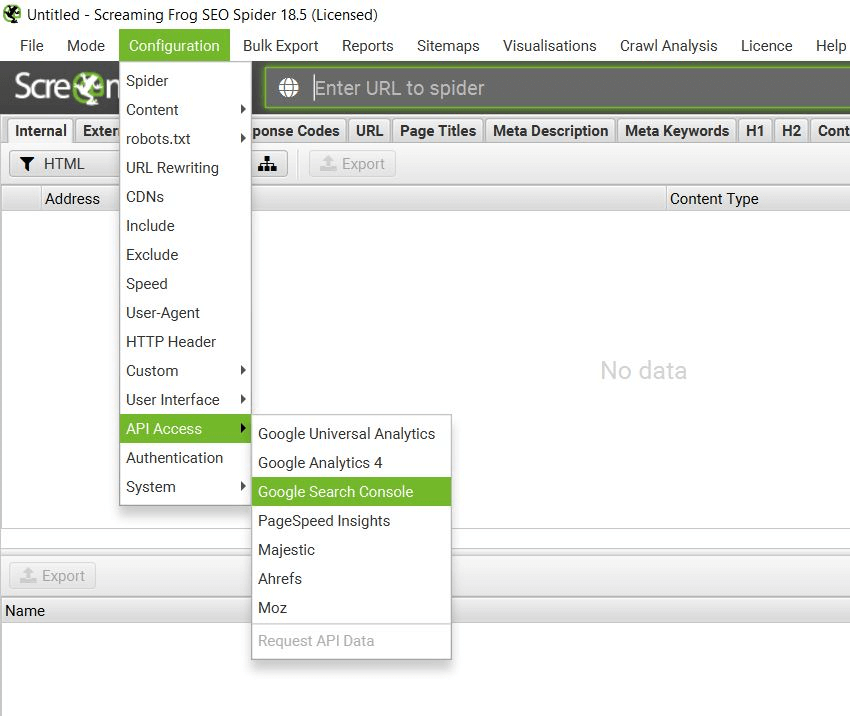Select HTTP Header option

[185, 341]
